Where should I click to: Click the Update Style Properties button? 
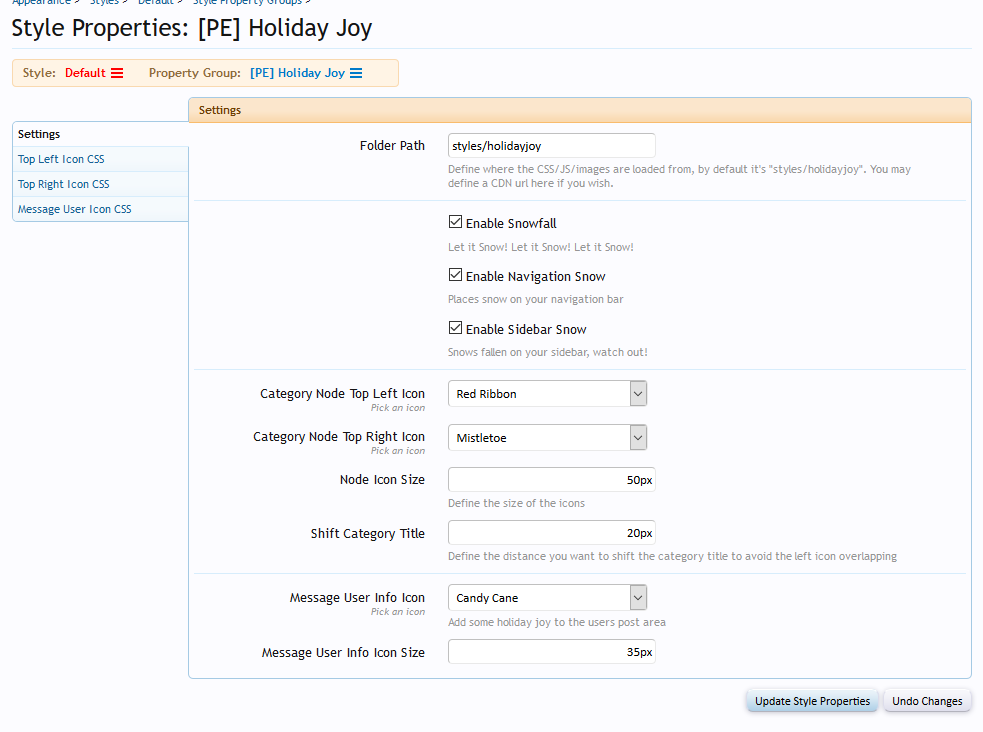[x=812, y=701]
